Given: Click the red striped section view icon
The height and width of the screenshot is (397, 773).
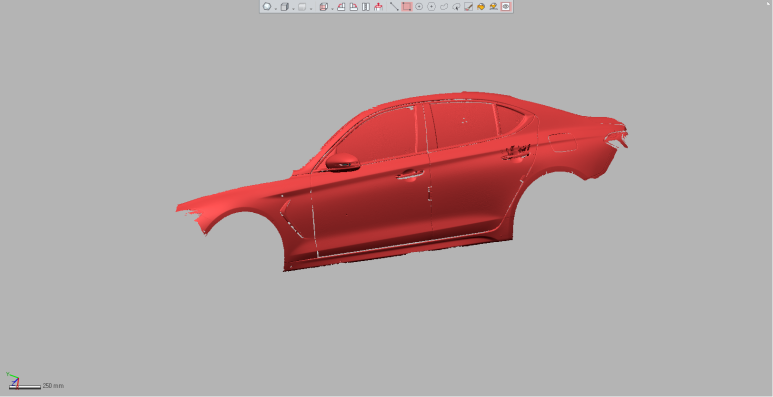Looking at the screenshot, I should point(323,6).
